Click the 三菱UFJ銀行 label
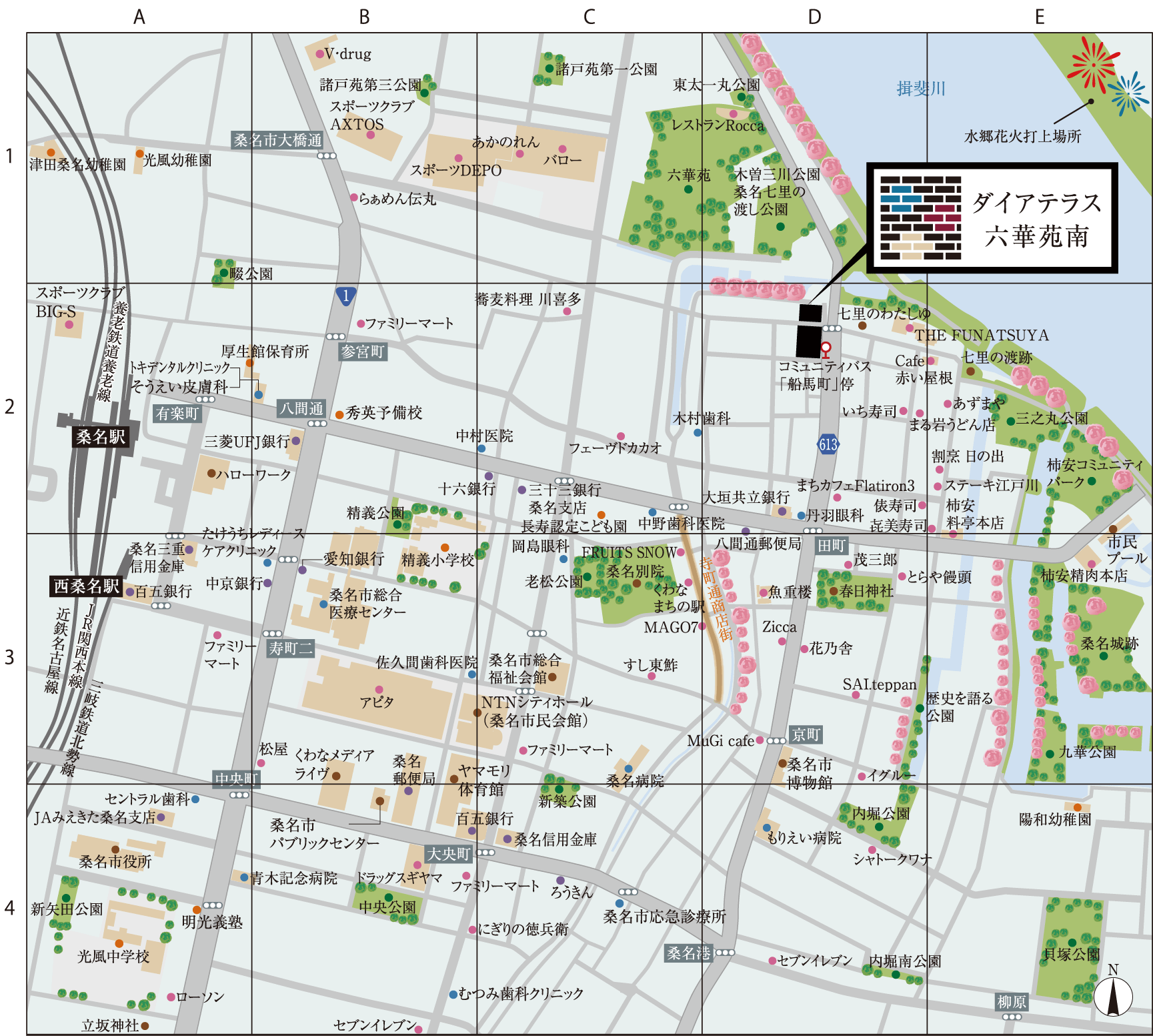The width and height of the screenshot is (1153, 1036). coord(247,441)
